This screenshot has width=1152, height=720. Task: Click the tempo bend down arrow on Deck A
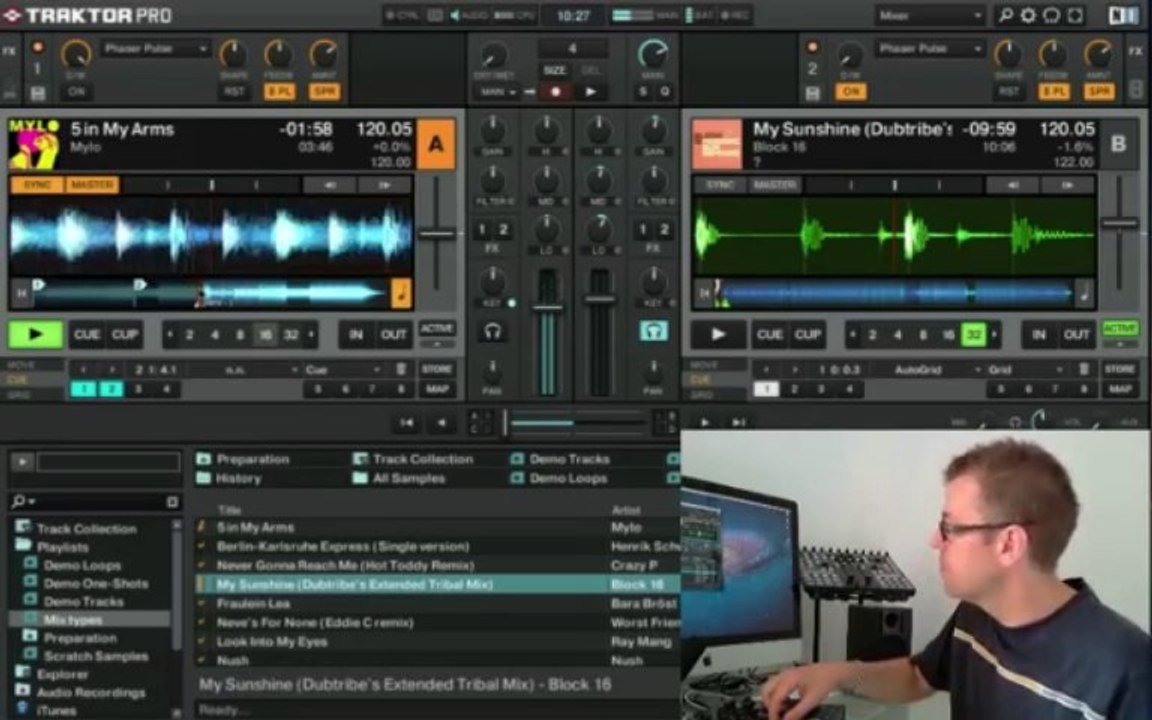[329, 185]
